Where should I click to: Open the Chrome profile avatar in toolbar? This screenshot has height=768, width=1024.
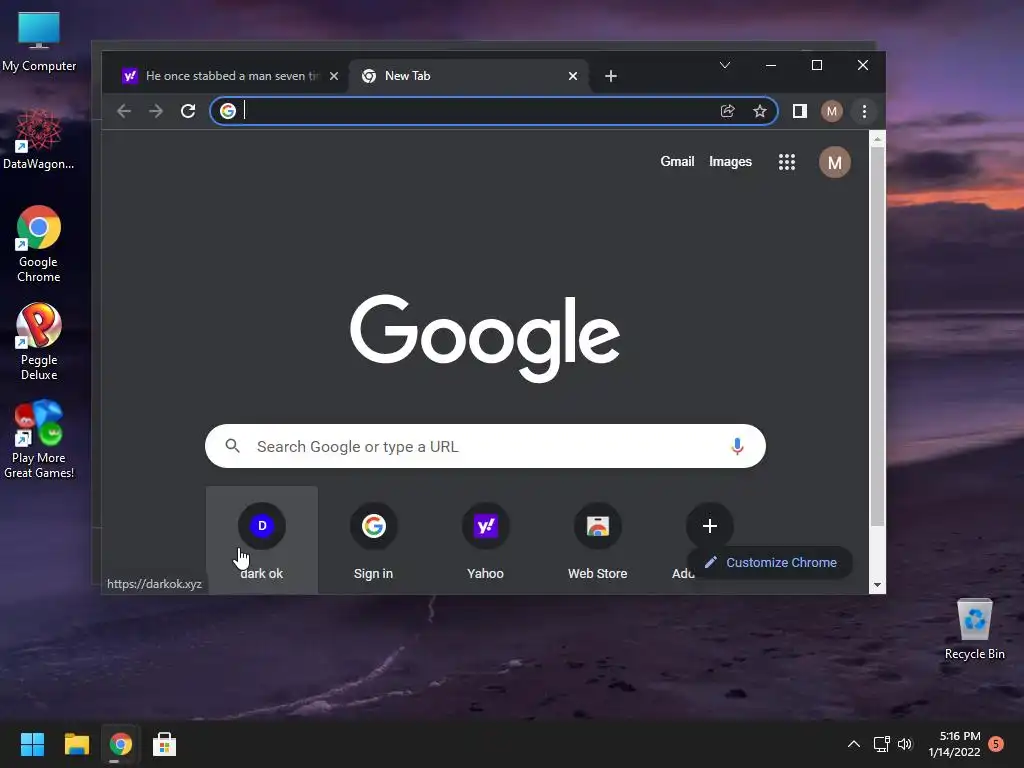[831, 111]
